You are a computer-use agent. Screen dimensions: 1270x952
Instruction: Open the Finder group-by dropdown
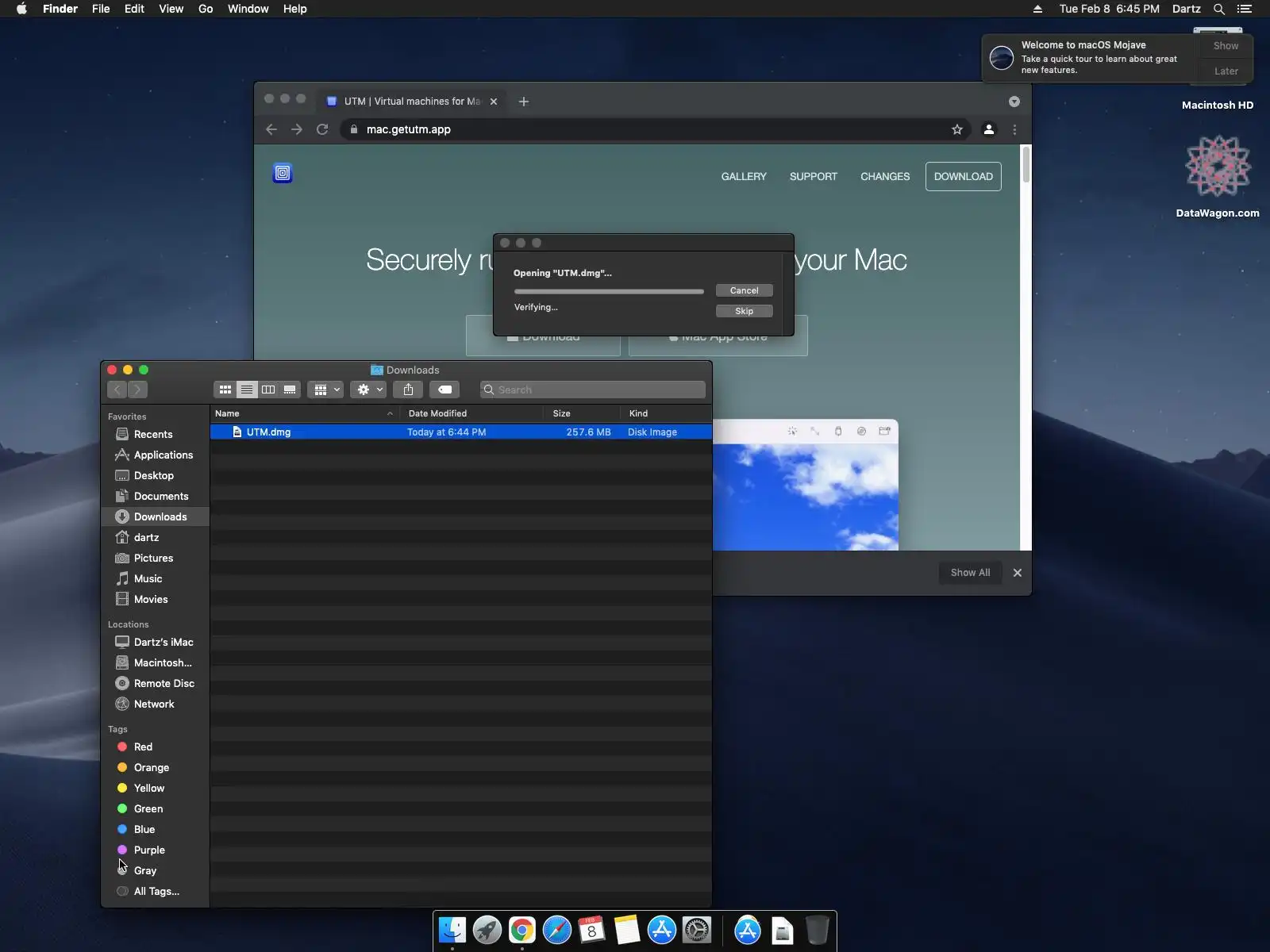325,390
